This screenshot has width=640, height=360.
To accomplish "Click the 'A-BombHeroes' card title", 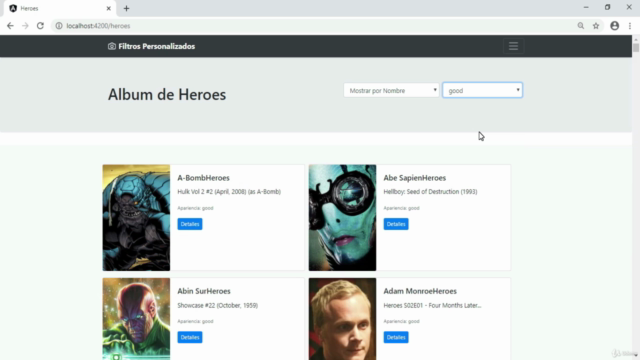I will (203, 178).
